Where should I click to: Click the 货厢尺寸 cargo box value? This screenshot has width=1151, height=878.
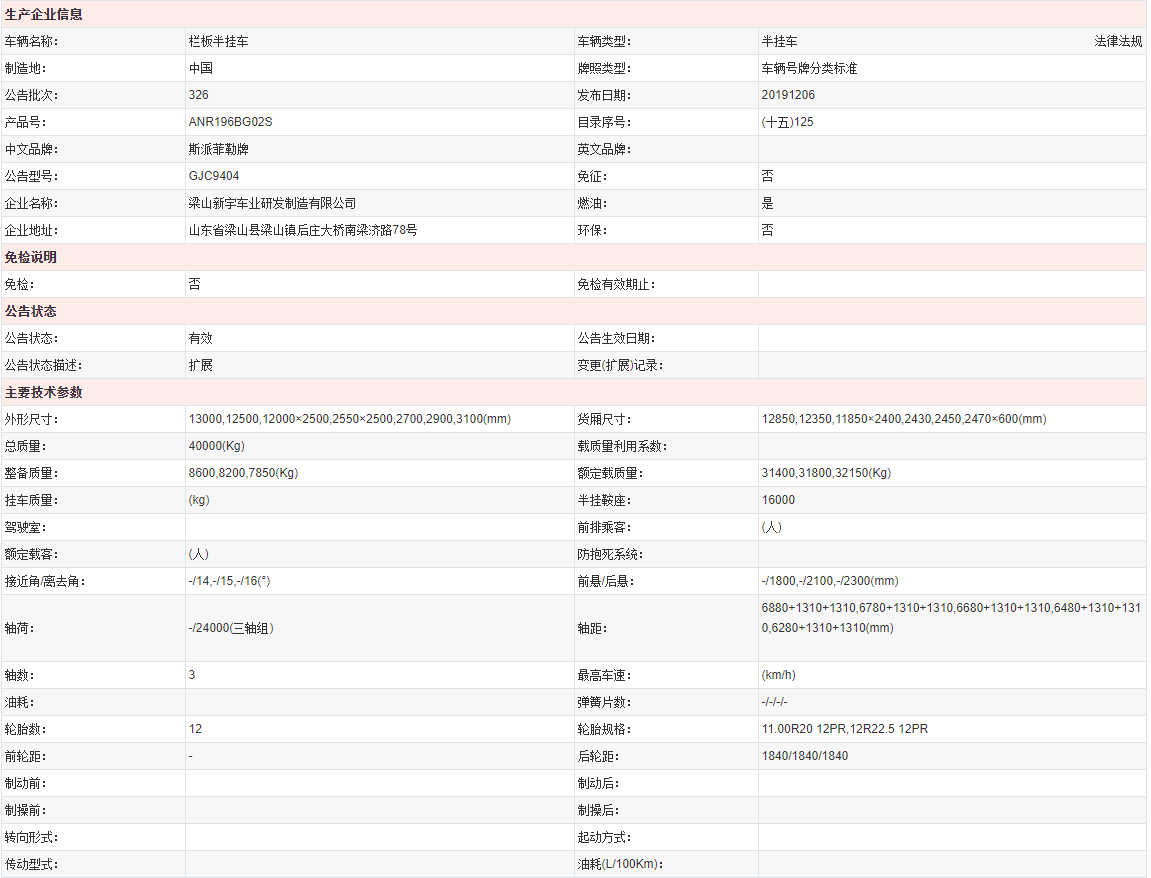click(904, 420)
